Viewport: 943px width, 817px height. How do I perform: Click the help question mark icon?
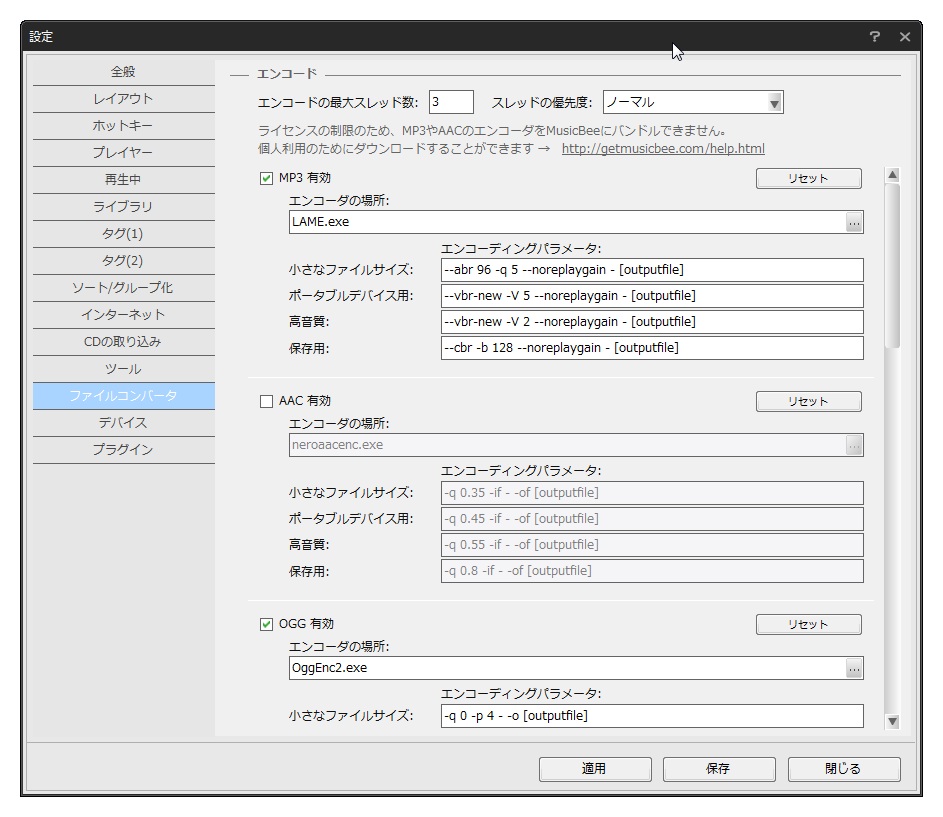pos(875,37)
